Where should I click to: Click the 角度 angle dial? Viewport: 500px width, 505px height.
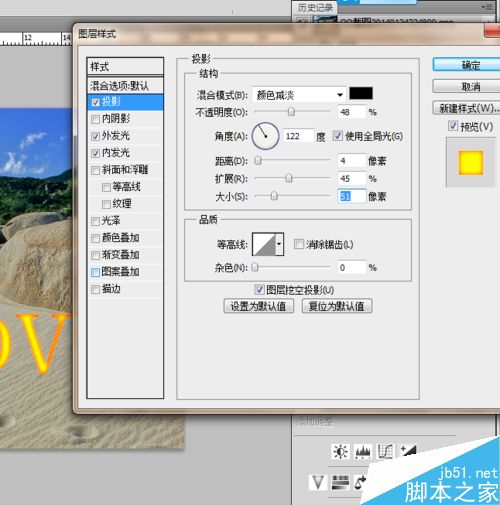pos(265,136)
